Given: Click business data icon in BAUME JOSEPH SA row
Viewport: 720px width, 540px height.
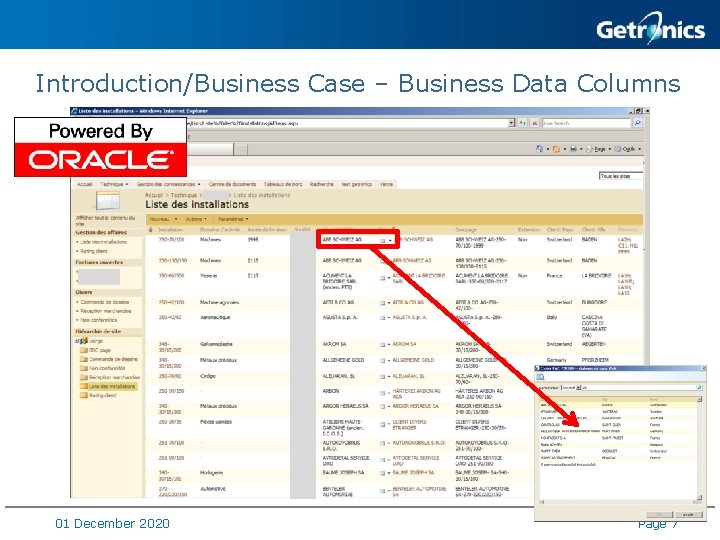Looking at the screenshot, I should pyautogui.click(x=382, y=473).
